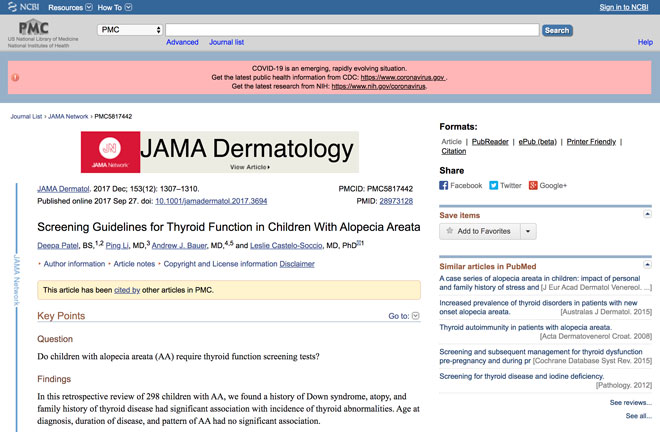Viewport: 660px width, 432px height.
Task: Expand Article notes
Action: click(134, 264)
